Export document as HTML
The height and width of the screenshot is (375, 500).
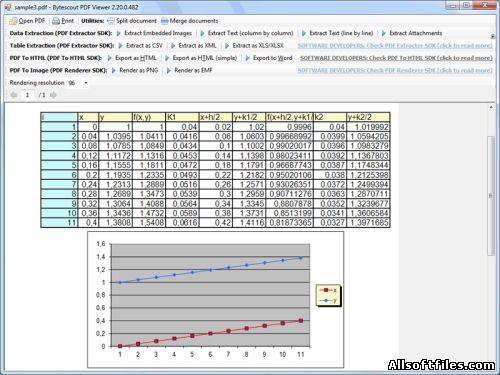(x=132, y=58)
